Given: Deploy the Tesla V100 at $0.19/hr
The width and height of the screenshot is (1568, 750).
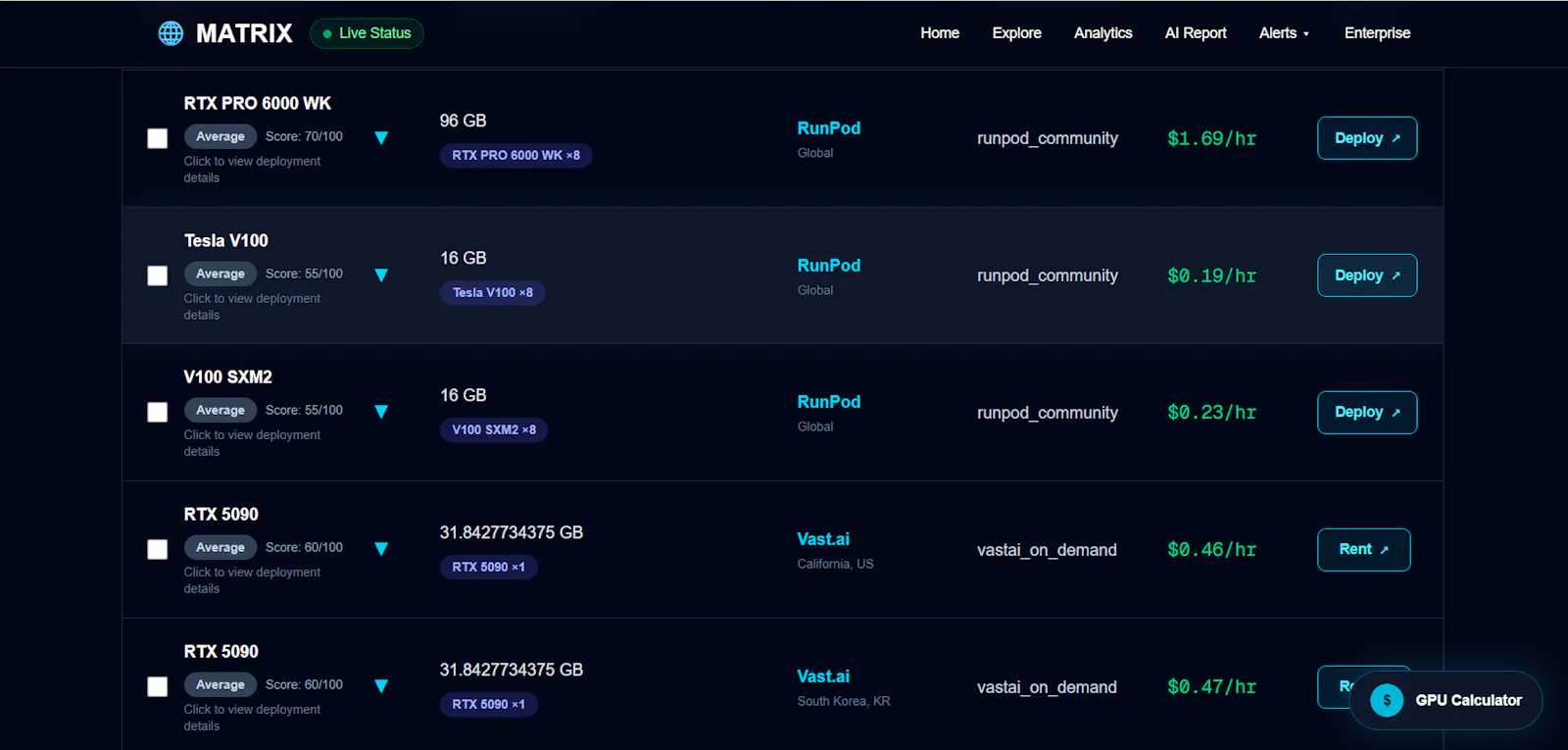Looking at the screenshot, I should tap(1367, 275).
